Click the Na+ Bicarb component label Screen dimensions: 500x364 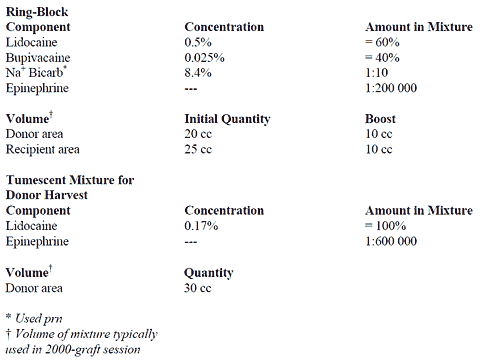click(36, 72)
